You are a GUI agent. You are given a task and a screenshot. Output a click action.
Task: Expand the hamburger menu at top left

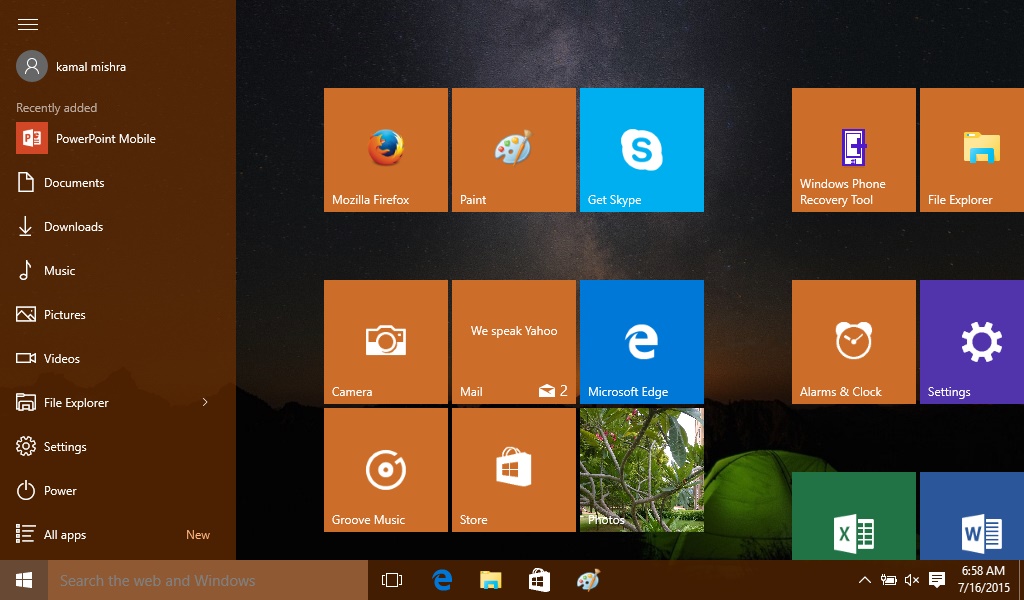tap(27, 24)
